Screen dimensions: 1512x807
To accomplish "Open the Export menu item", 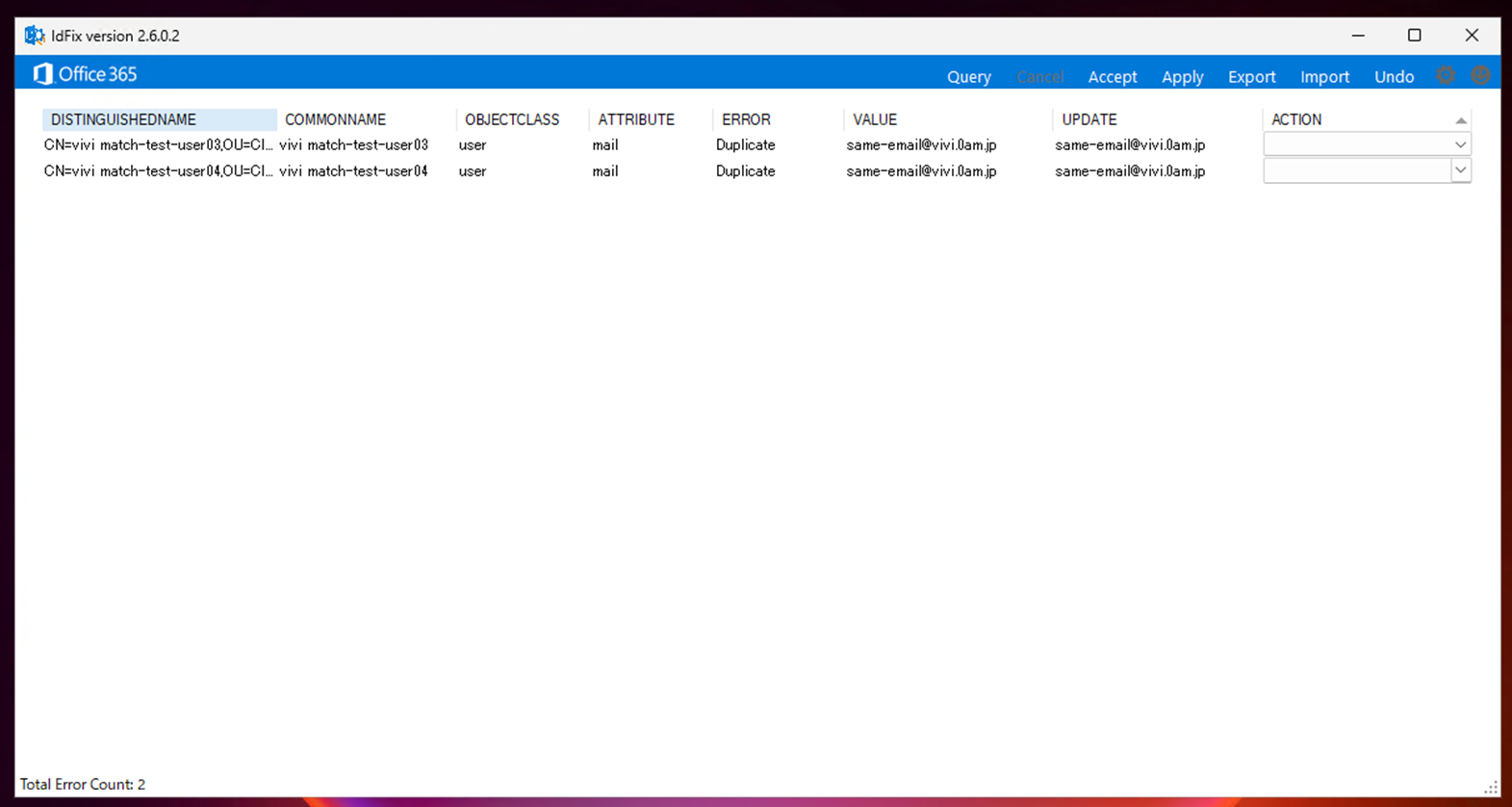I will point(1251,76).
